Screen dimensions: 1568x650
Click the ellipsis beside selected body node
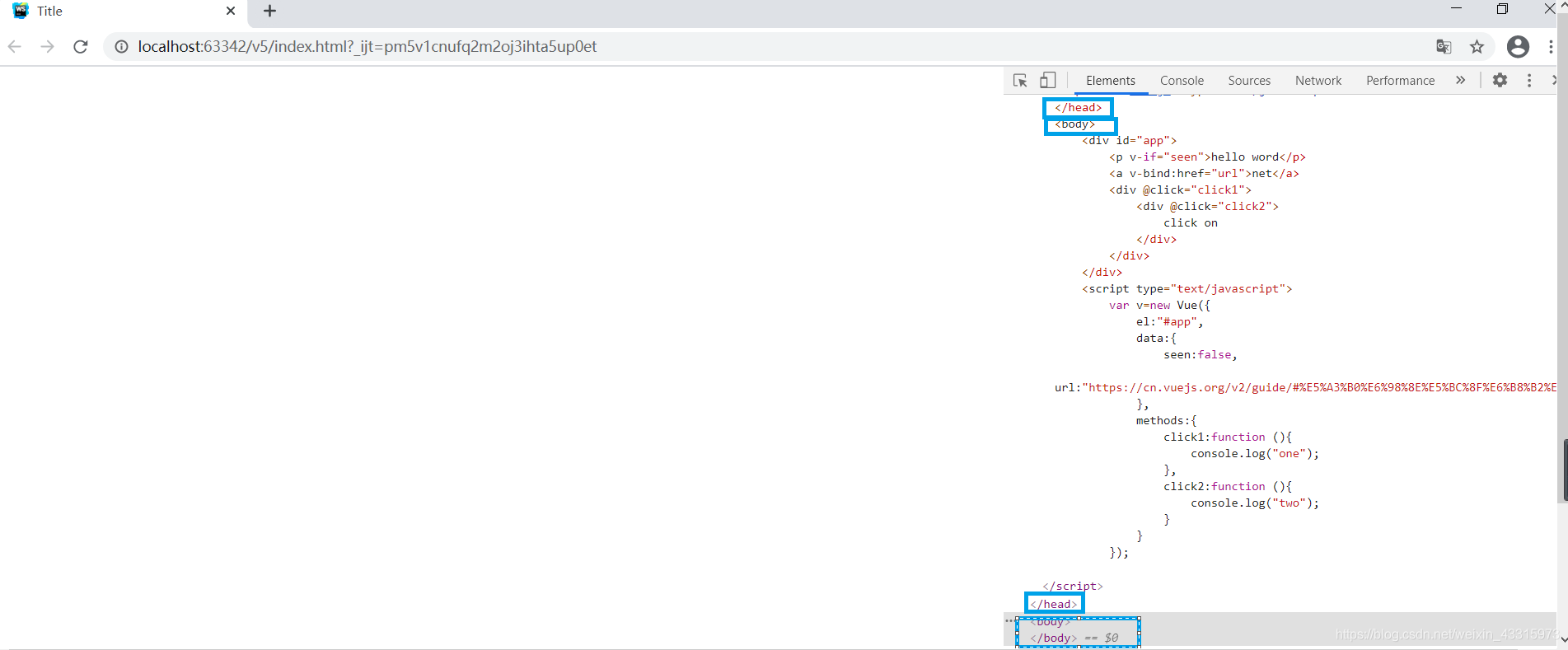1009,621
